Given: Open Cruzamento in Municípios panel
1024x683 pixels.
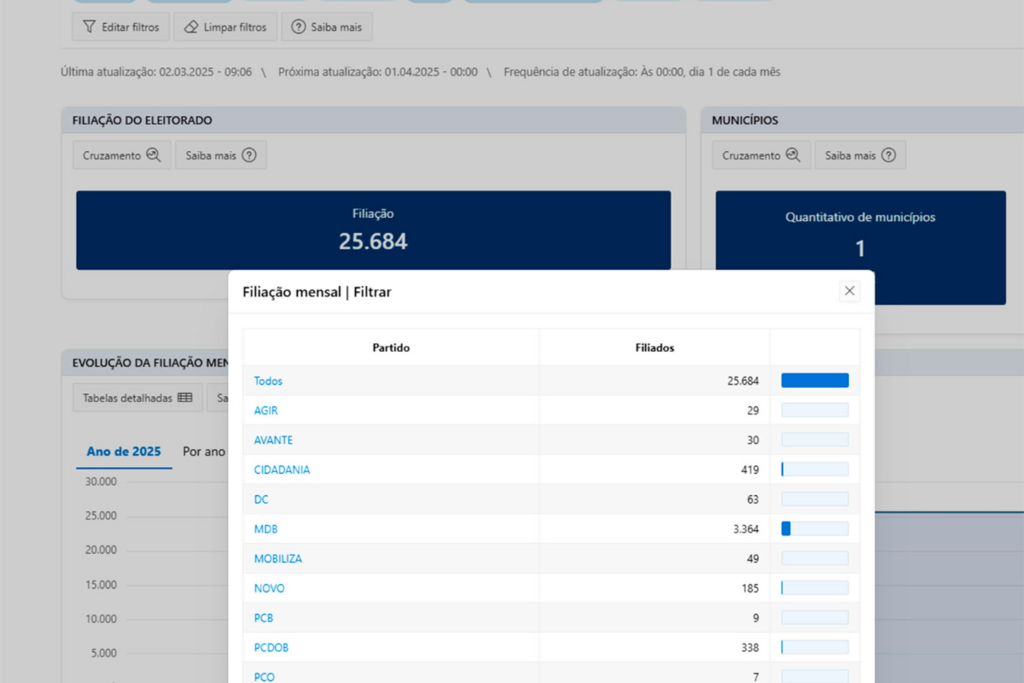Looking at the screenshot, I should (x=761, y=155).
